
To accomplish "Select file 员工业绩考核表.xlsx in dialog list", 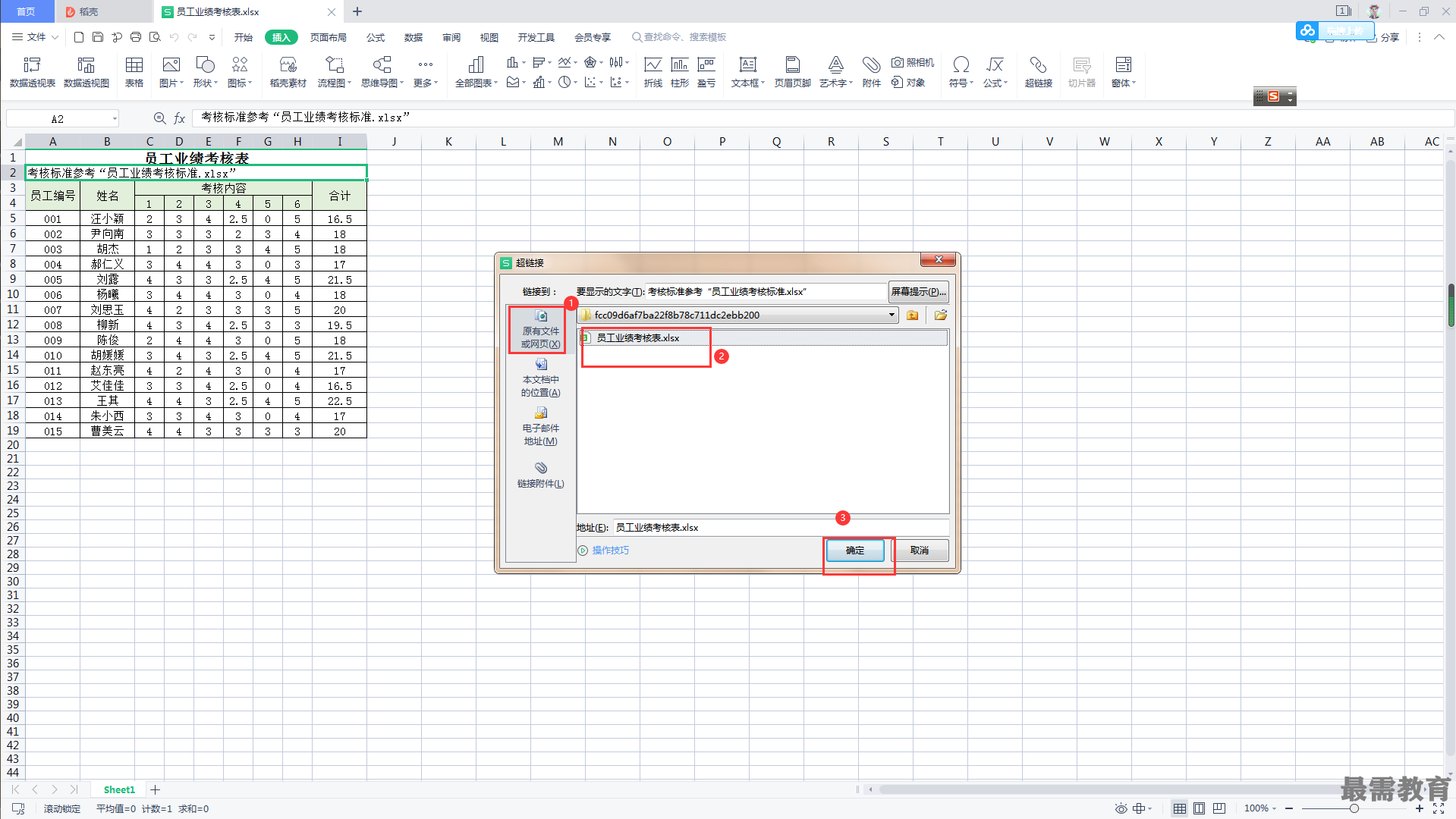I will coord(638,338).
